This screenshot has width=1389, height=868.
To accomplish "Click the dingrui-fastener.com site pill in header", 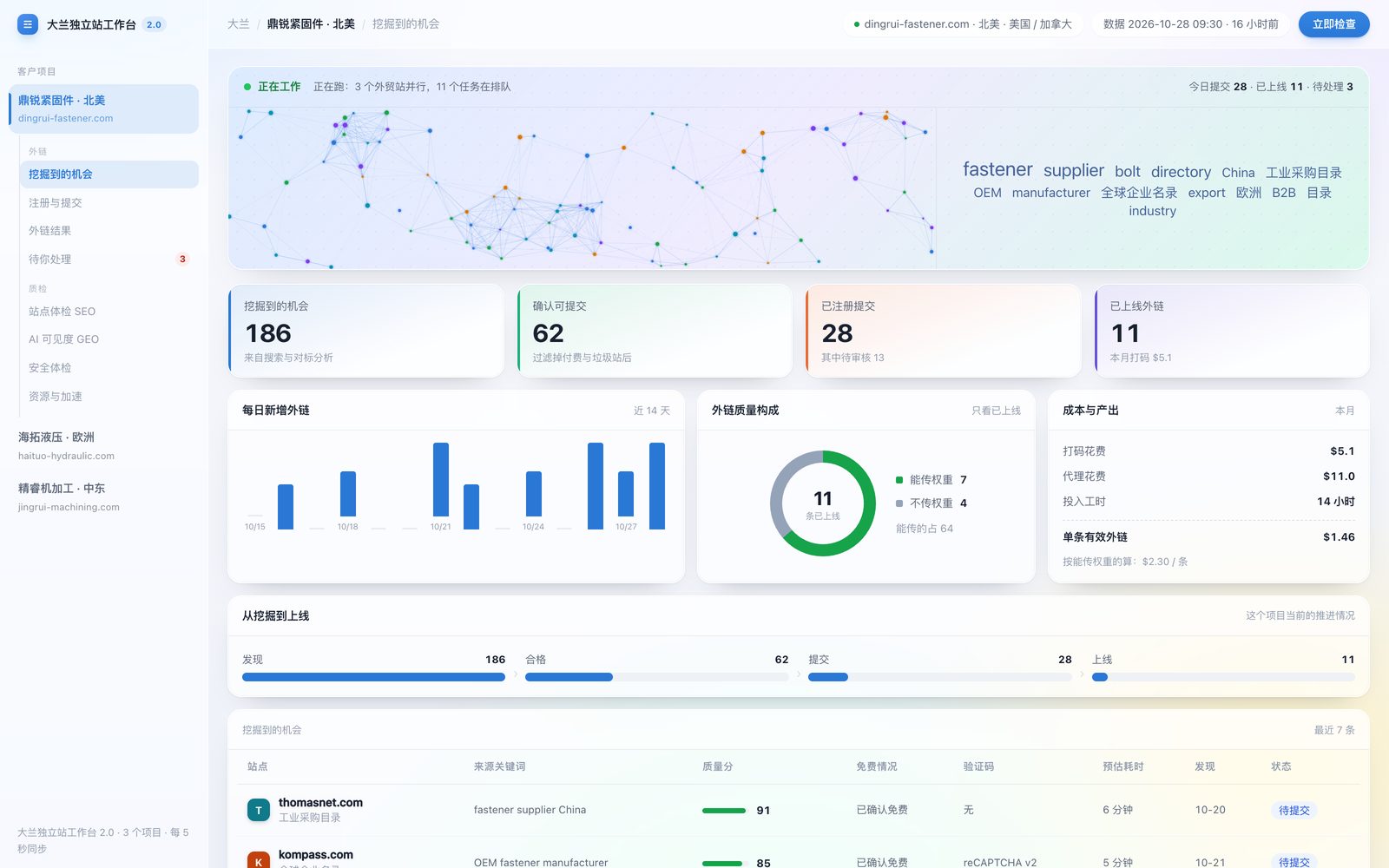I will pos(962,24).
